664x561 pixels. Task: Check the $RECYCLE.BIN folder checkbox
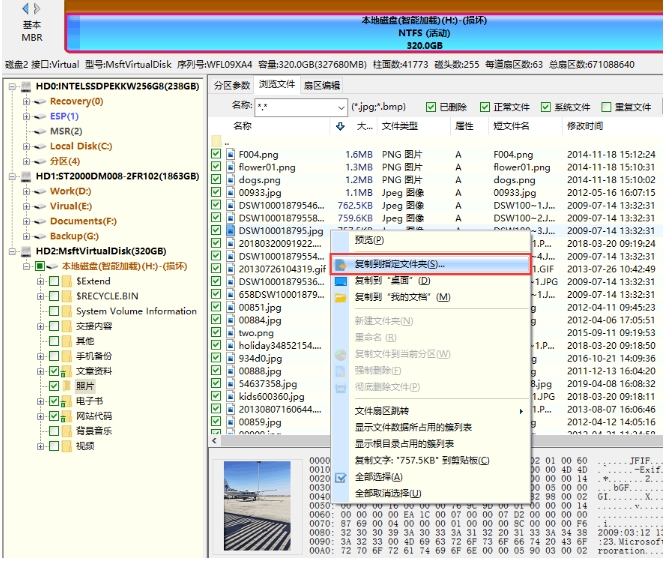(x=54, y=296)
